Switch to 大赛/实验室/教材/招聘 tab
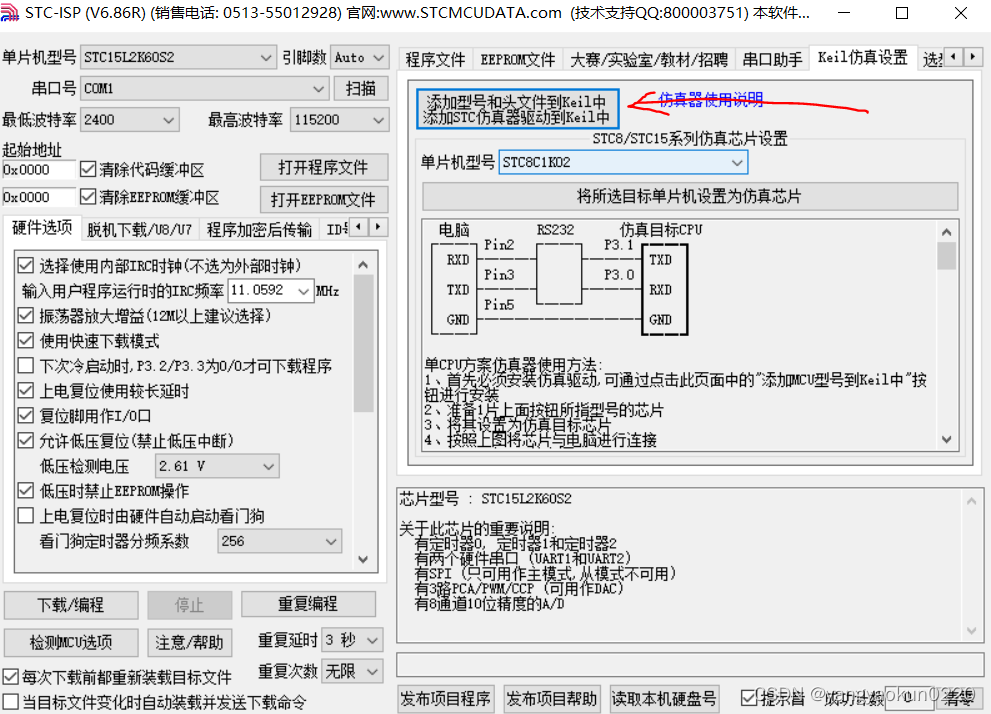The width and height of the screenshot is (991, 714). point(649,59)
